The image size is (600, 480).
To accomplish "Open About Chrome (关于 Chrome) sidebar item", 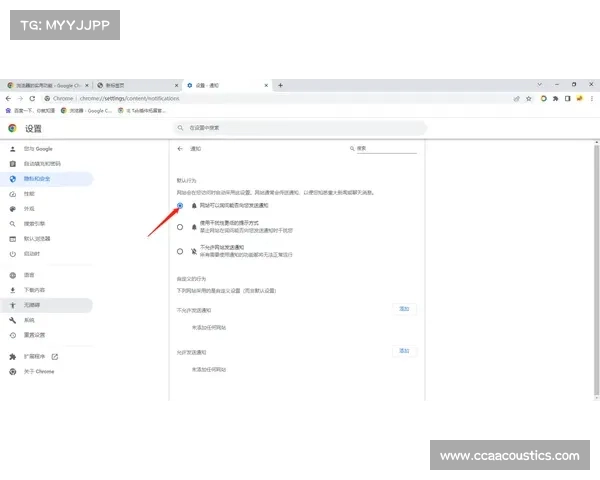I will [x=46, y=372].
